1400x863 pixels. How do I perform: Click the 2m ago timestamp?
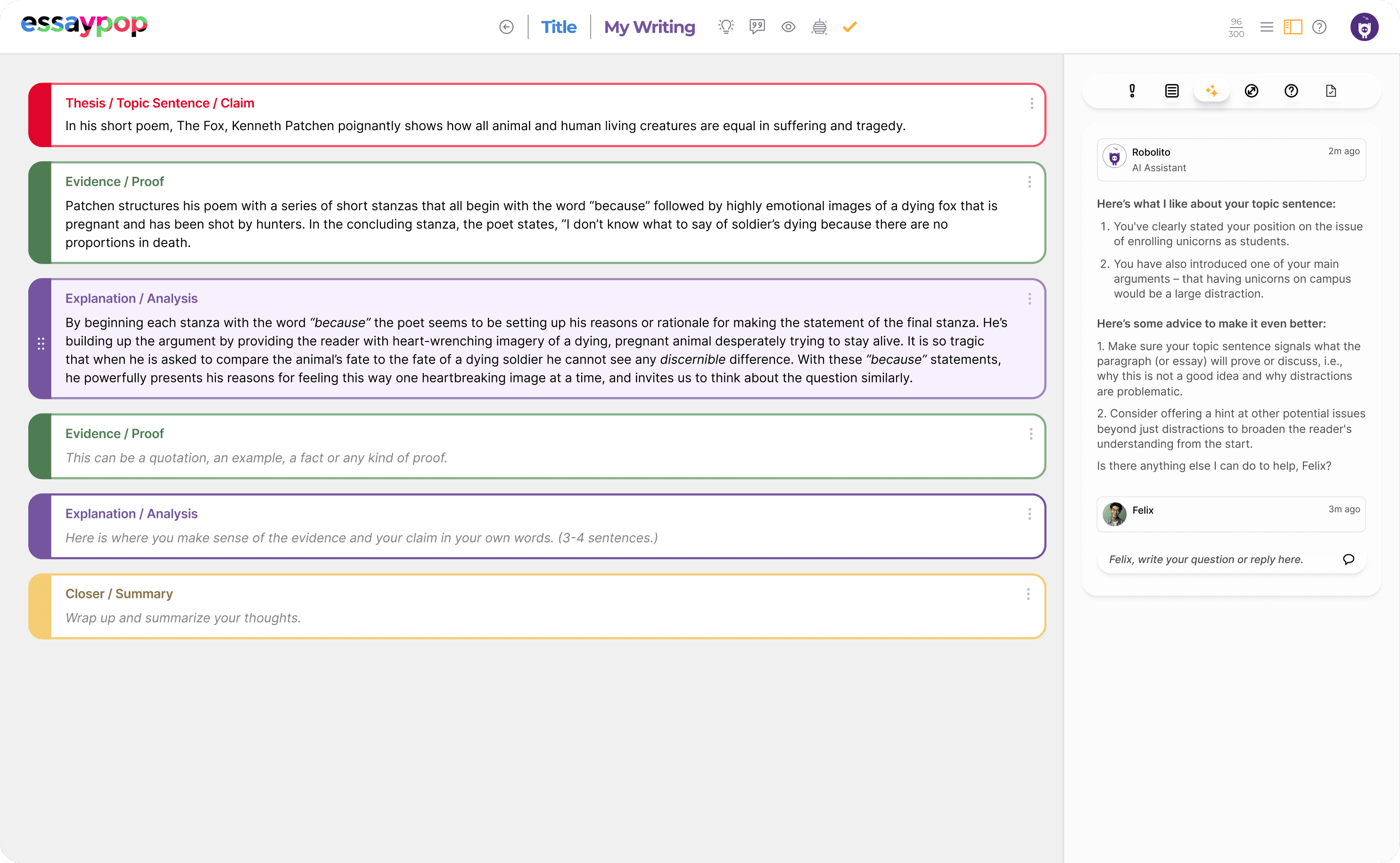coord(1343,151)
